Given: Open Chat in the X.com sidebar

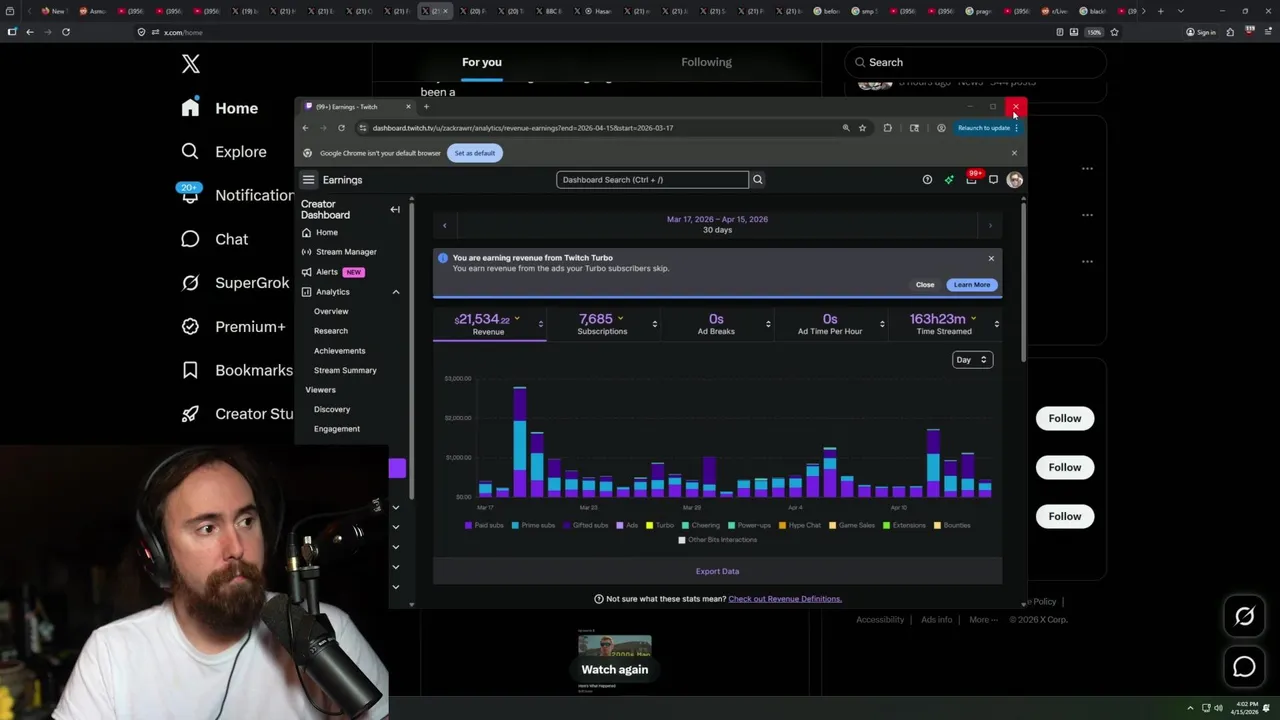Looking at the screenshot, I should pos(214,239).
